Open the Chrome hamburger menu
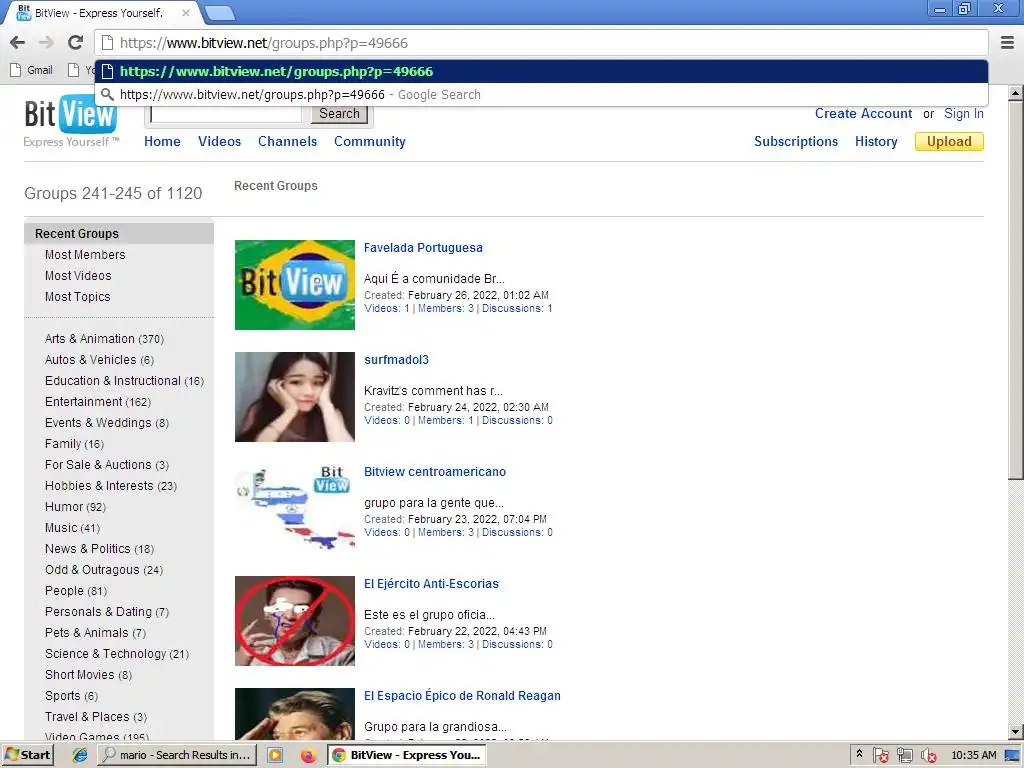 [1008, 43]
